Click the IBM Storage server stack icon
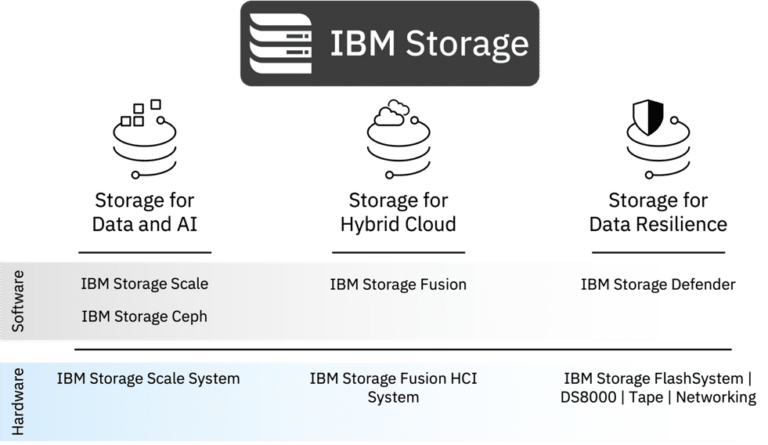The image size is (768, 445). tap(281, 43)
